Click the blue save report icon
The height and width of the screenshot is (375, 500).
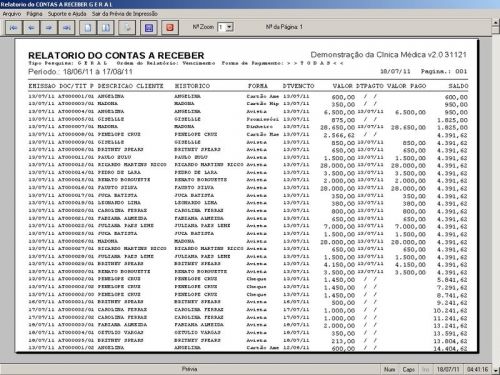[149, 28]
